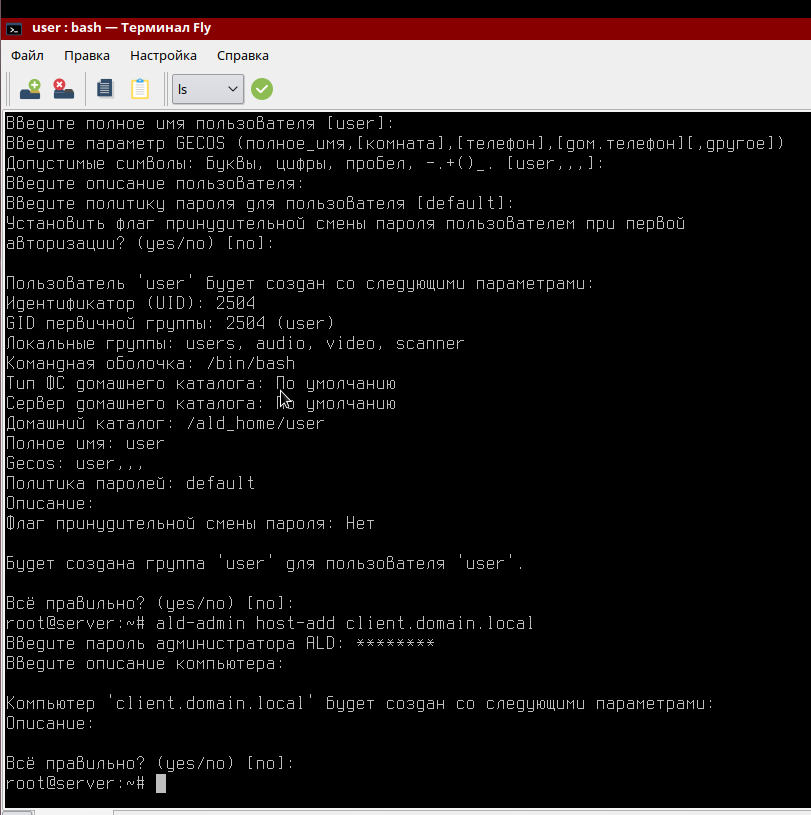Click the text 'Введите описание компьютера:'
811x815 pixels.
click(x=145, y=664)
